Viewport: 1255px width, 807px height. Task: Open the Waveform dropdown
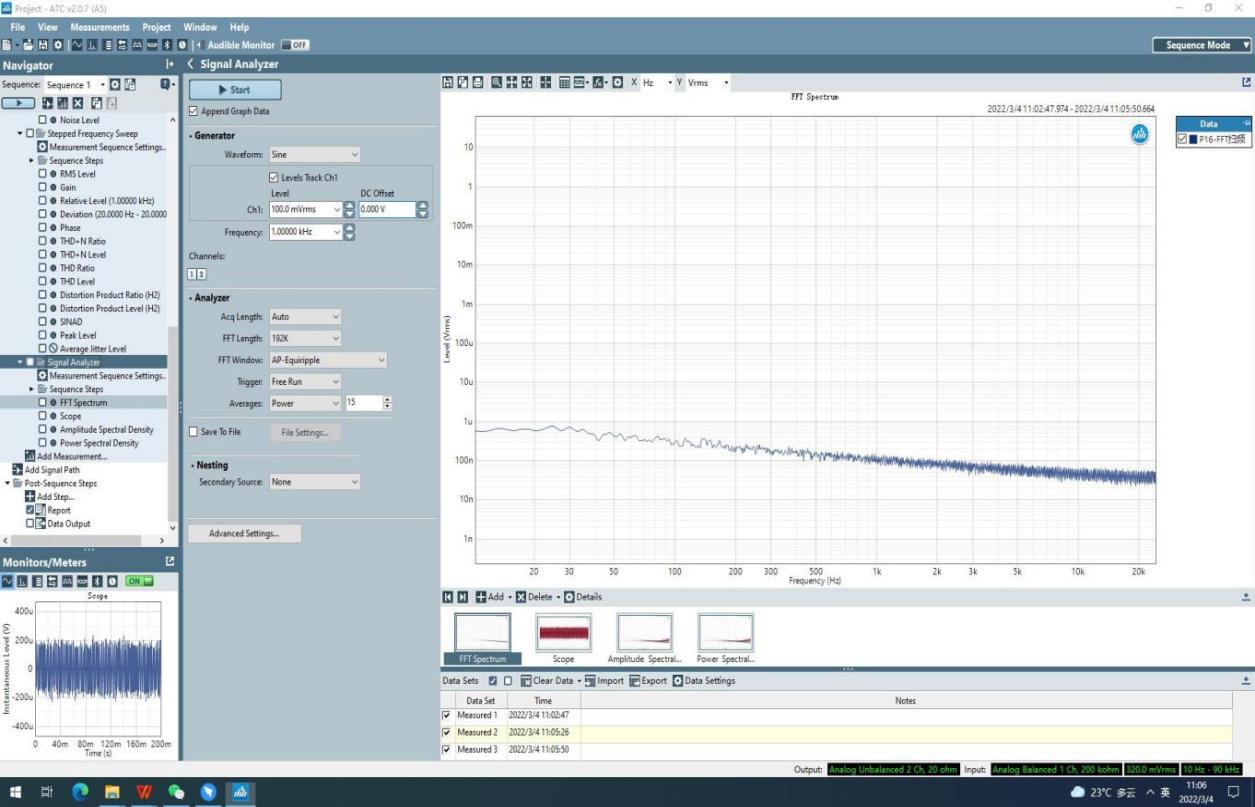(x=315, y=155)
